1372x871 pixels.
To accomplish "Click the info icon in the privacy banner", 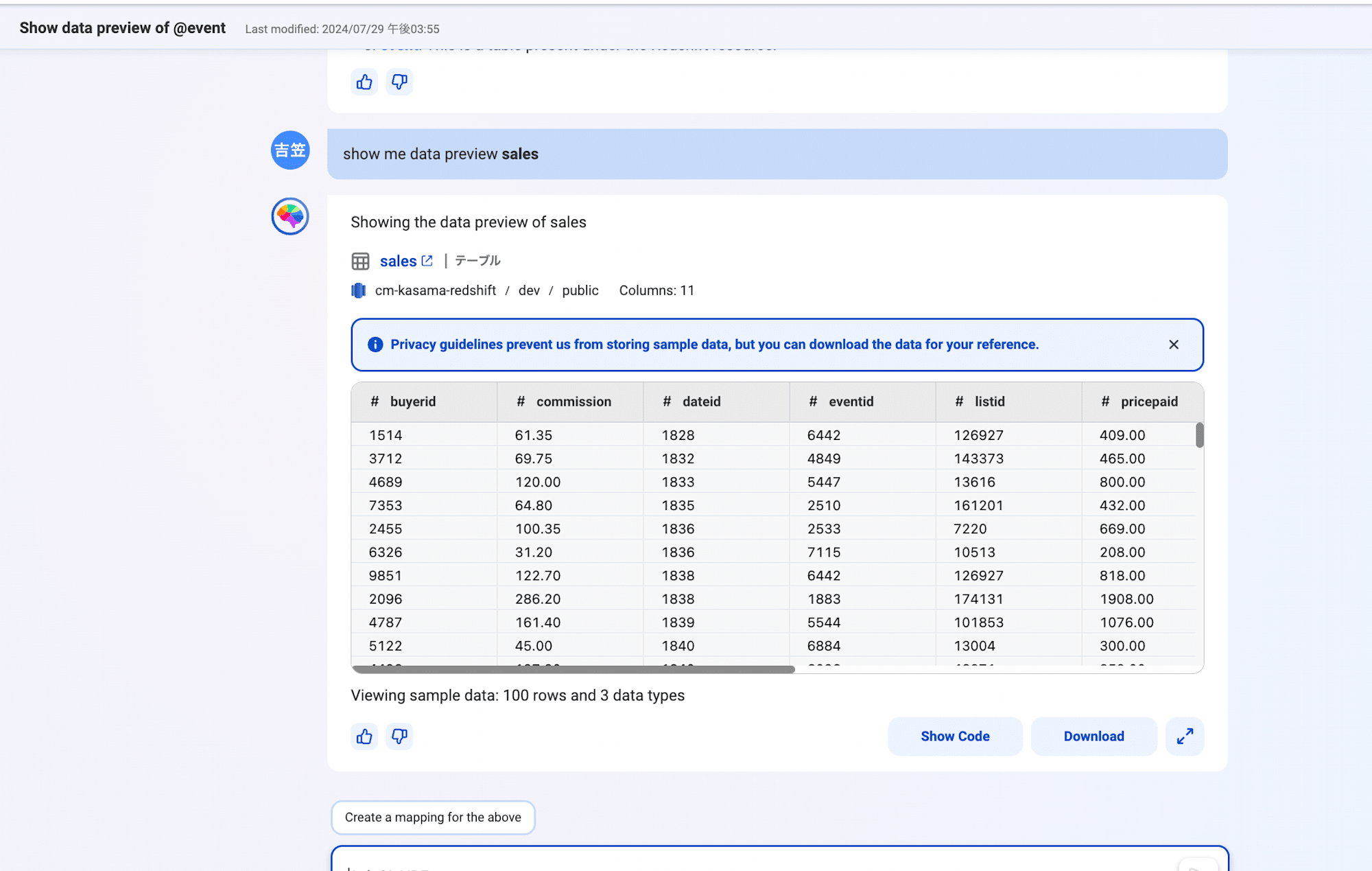I will [375, 345].
